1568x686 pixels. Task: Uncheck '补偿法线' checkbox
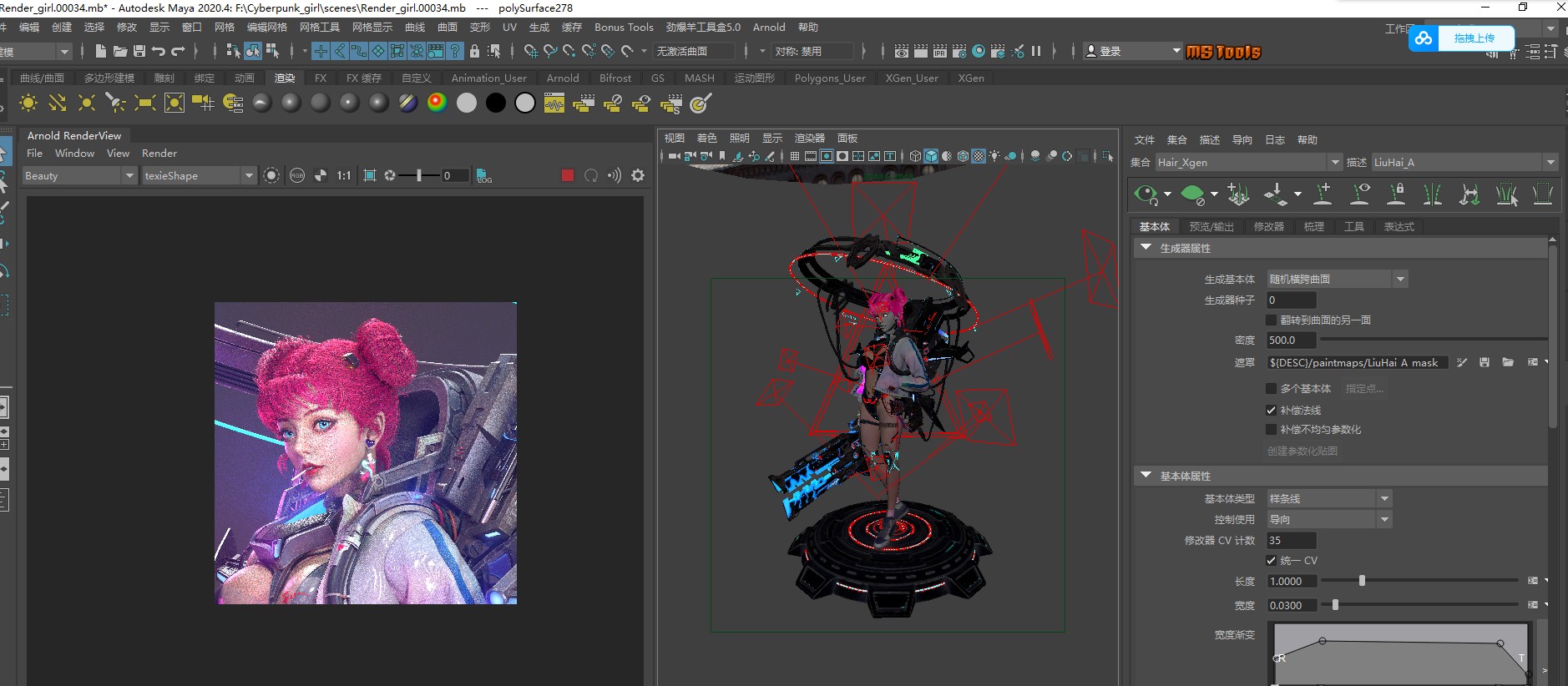[x=1271, y=410]
